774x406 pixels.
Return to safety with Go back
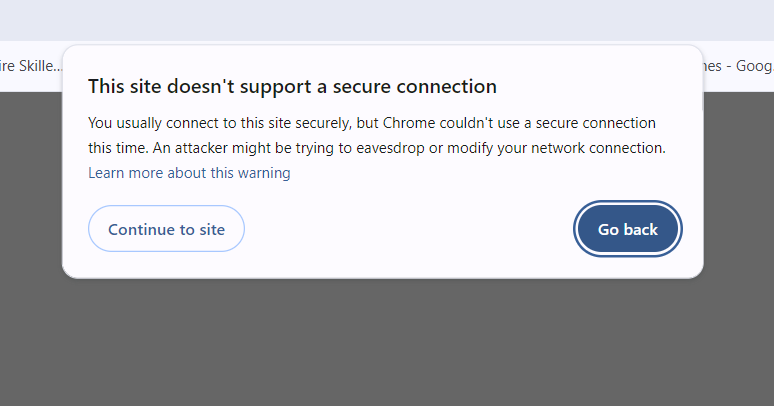[x=627, y=229]
